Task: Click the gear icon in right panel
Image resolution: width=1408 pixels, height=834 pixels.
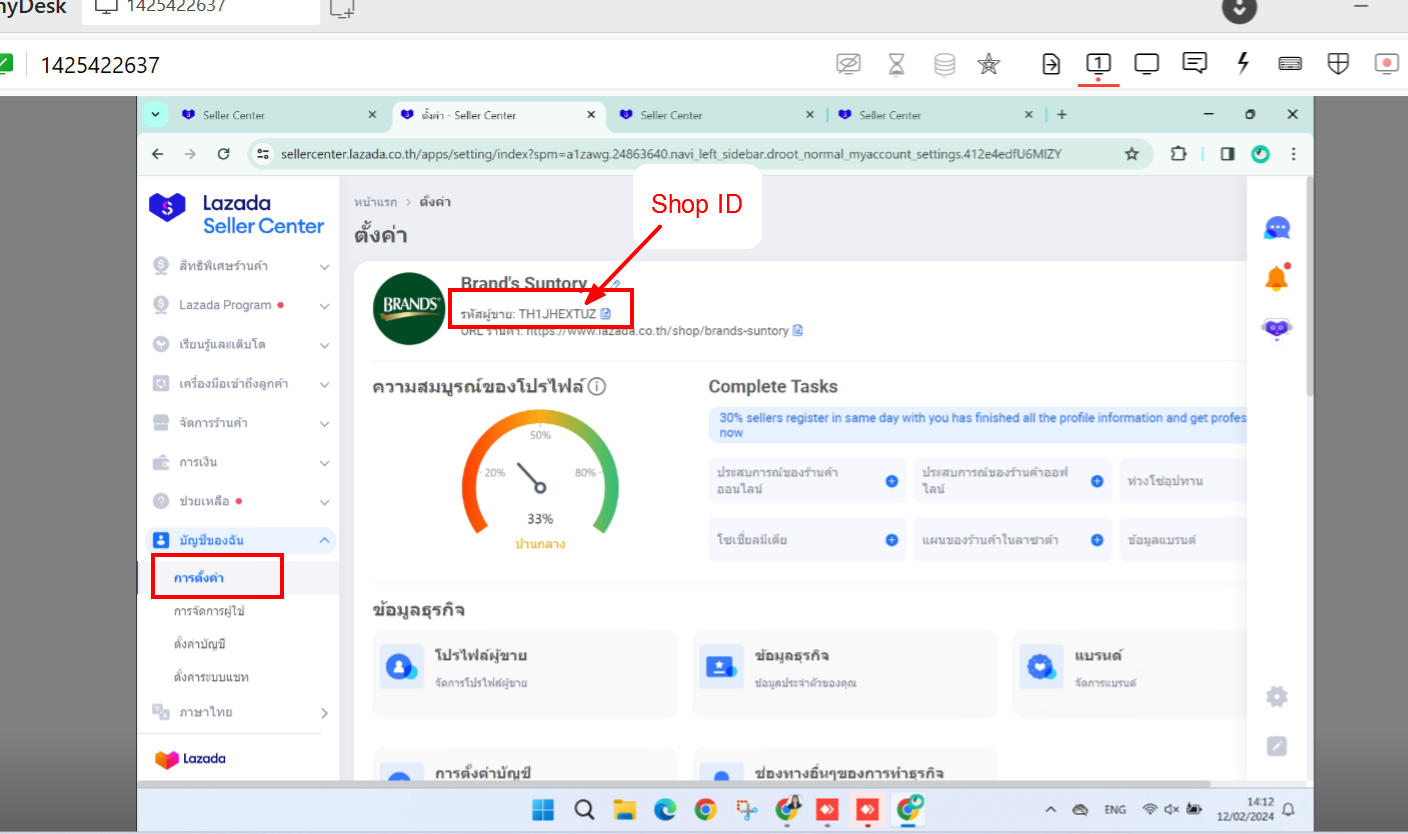Action: [1276, 697]
